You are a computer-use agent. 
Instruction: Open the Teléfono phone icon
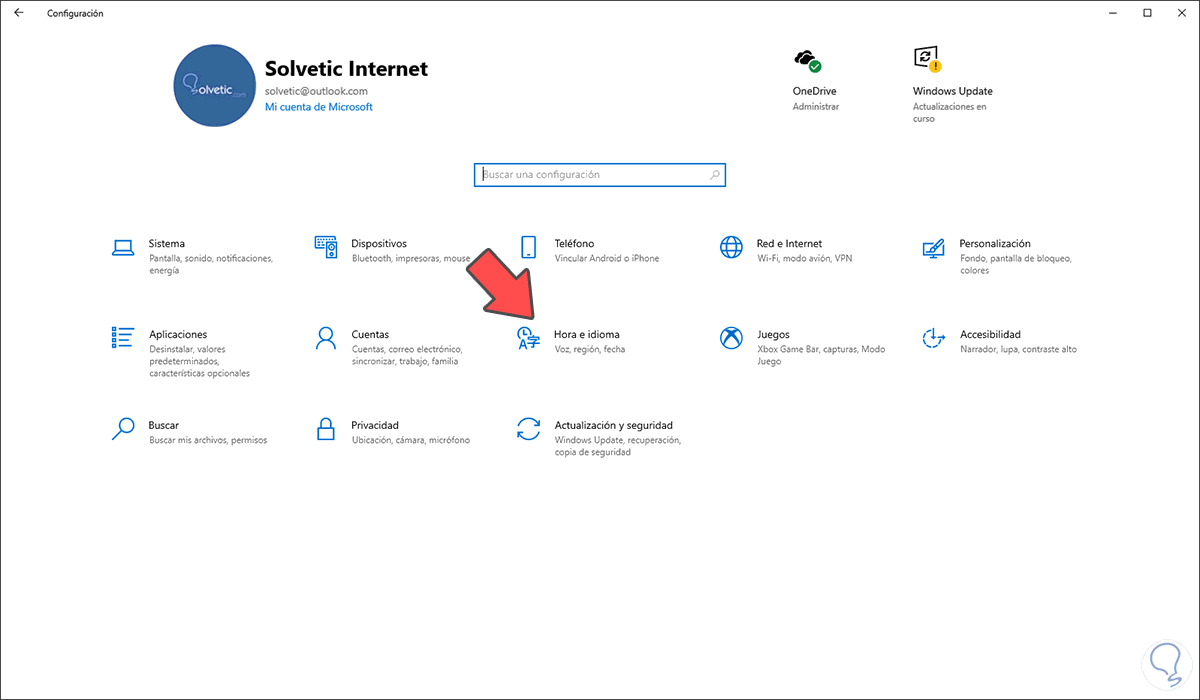(530, 247)
